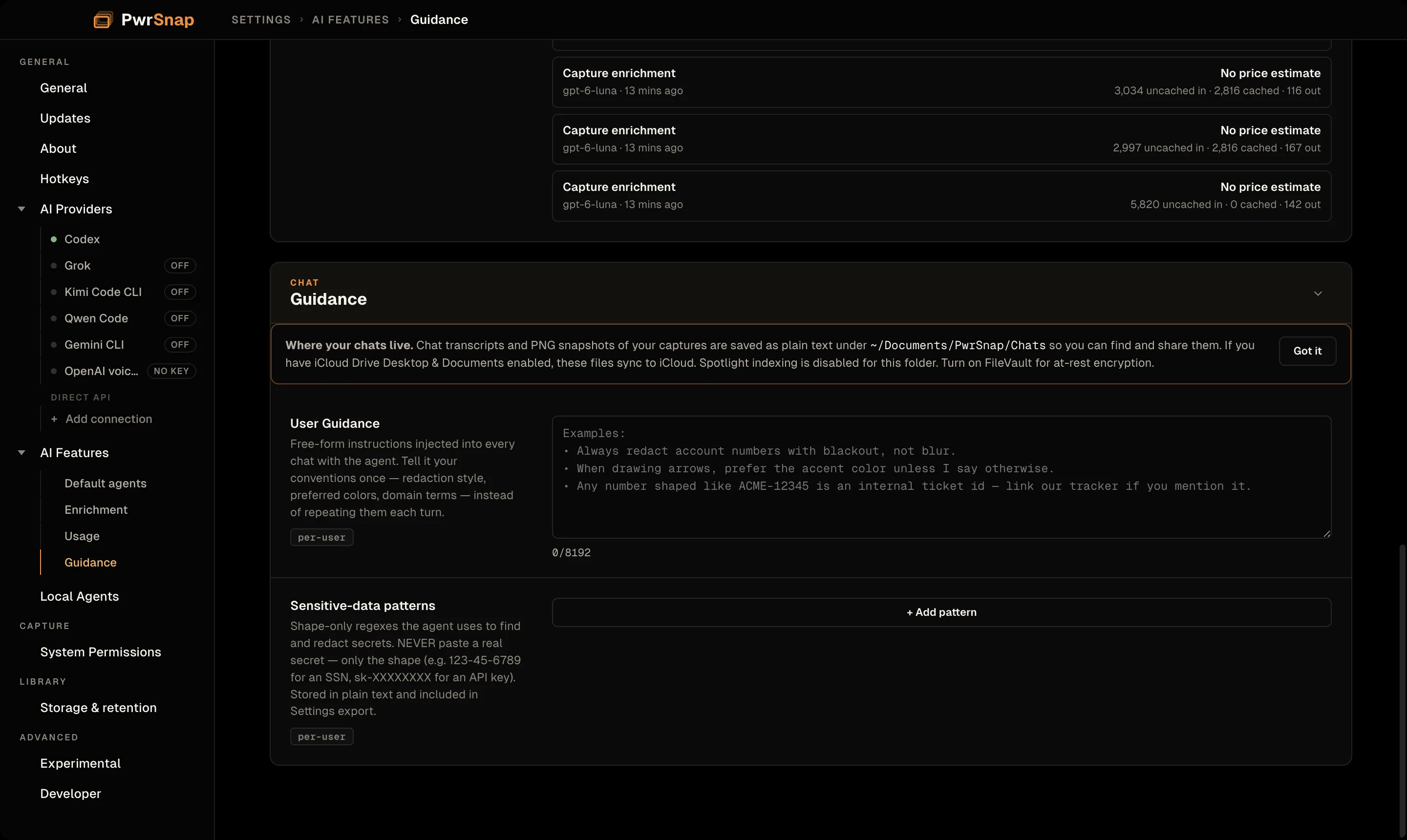Viewport: 1407px width, 840px height.
Task: Select the Codex provider
Action: pos(82,239)
